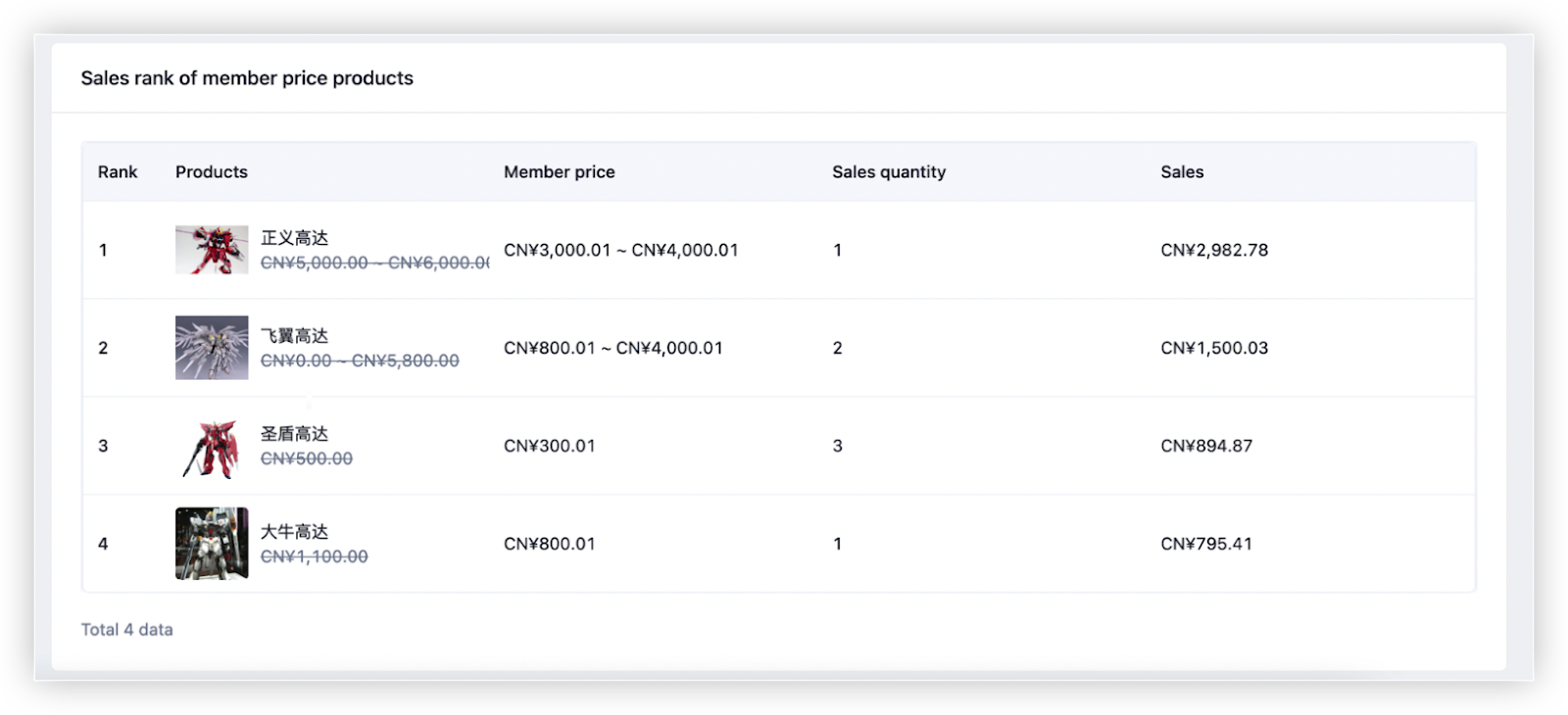This screenshot has height=715, width=1568.
Task: Open the 大牛高达 product name link
Action: click(x=294, y=532)
